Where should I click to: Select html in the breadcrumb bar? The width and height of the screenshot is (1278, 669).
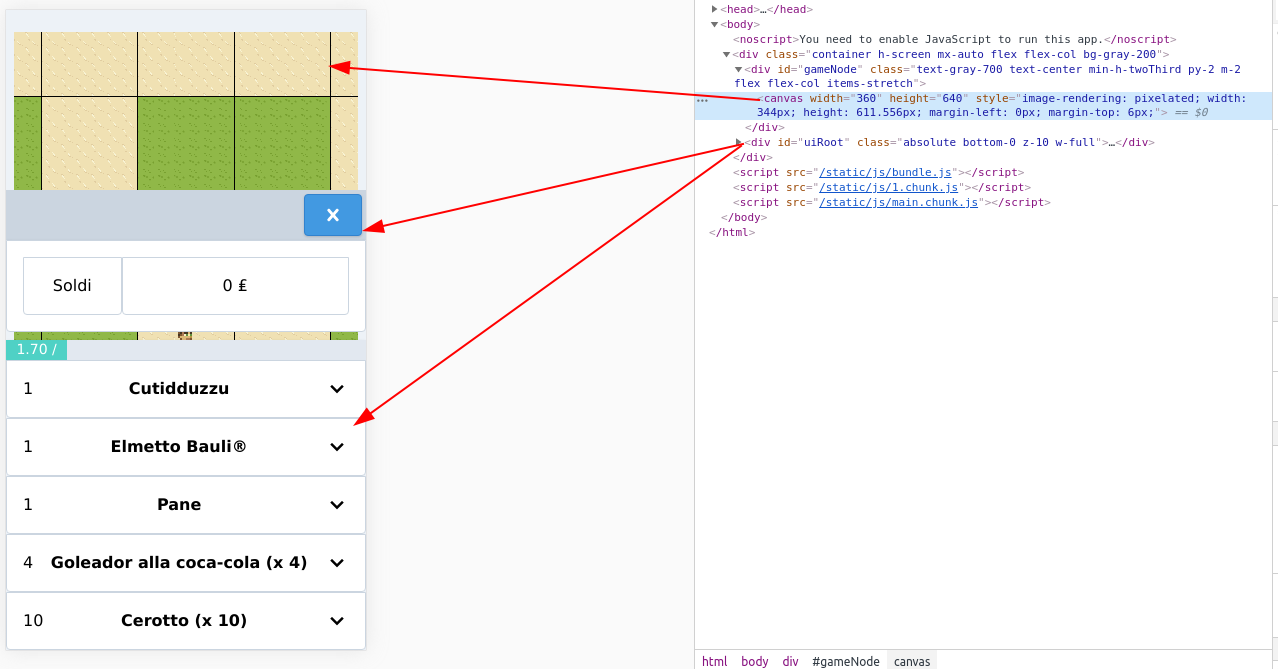pos(715,661)
